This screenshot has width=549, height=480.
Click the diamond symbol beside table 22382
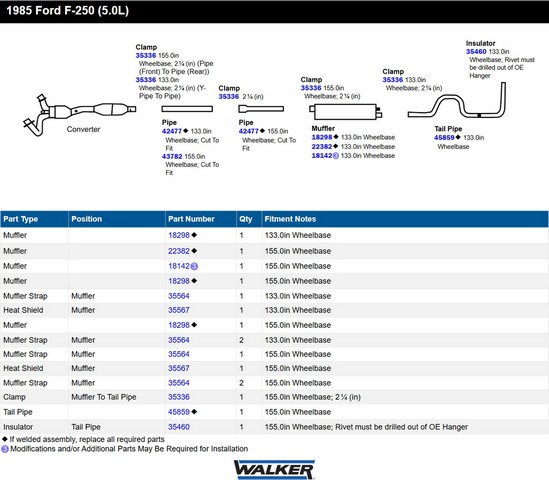click(x=194, y=251)
